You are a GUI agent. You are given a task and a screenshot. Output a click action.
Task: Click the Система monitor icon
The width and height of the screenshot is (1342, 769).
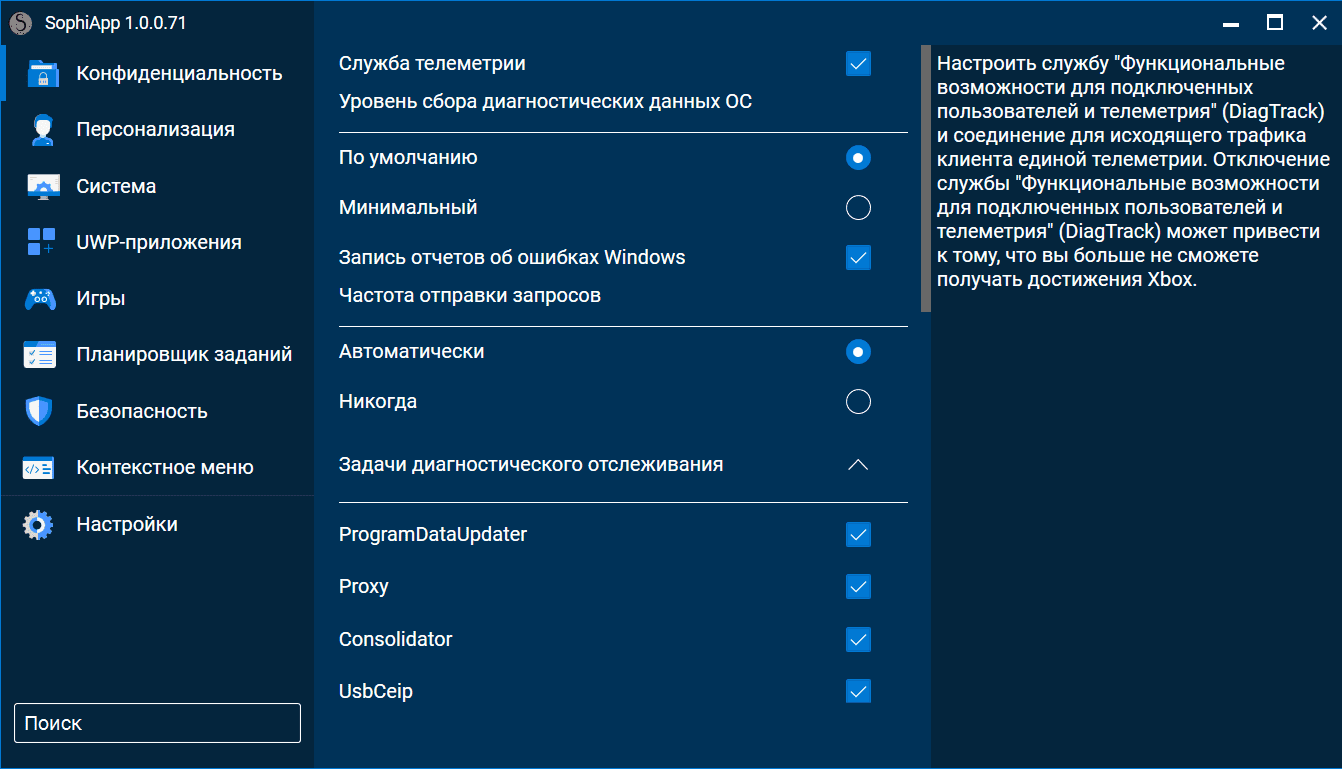41,187
